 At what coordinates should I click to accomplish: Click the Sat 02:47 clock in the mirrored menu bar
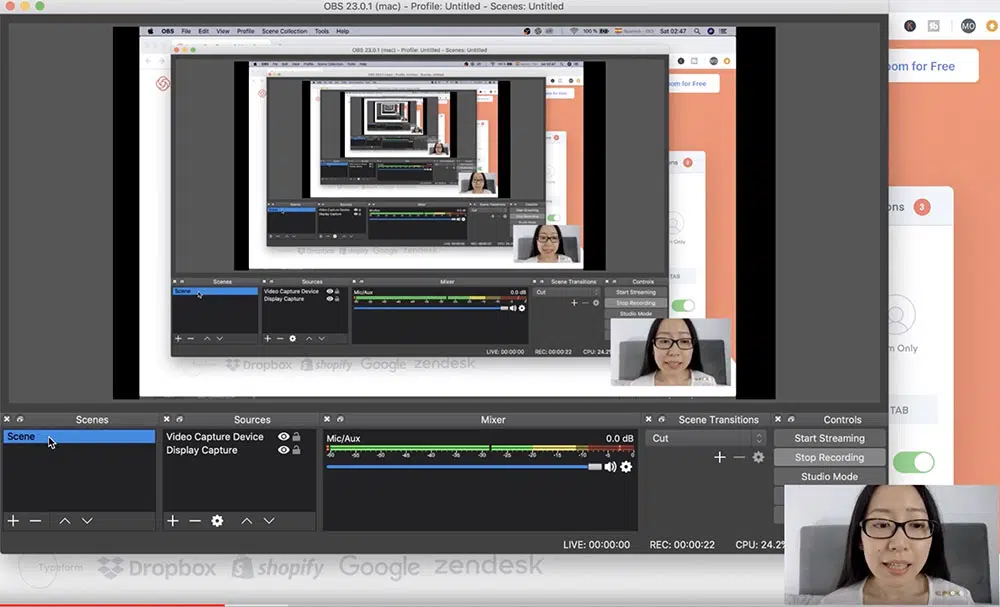click(673, 31)
